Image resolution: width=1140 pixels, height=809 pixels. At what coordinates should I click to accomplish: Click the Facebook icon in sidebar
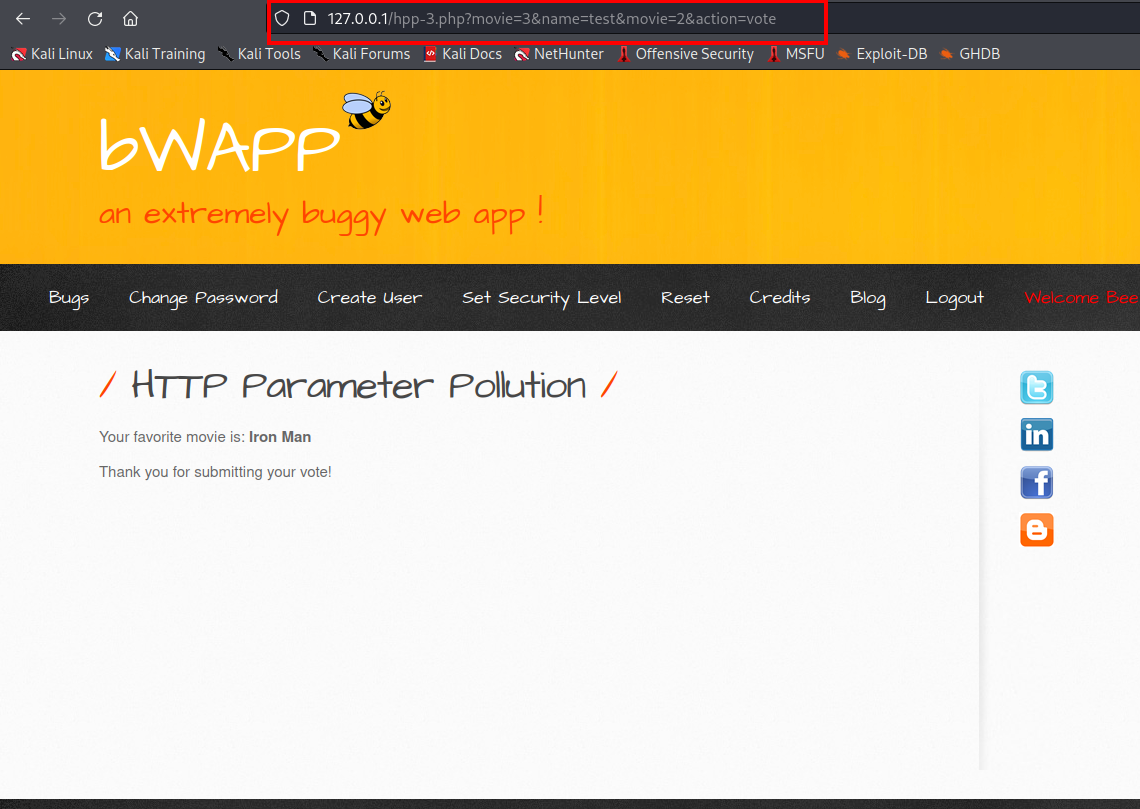tap(1036, 483)
